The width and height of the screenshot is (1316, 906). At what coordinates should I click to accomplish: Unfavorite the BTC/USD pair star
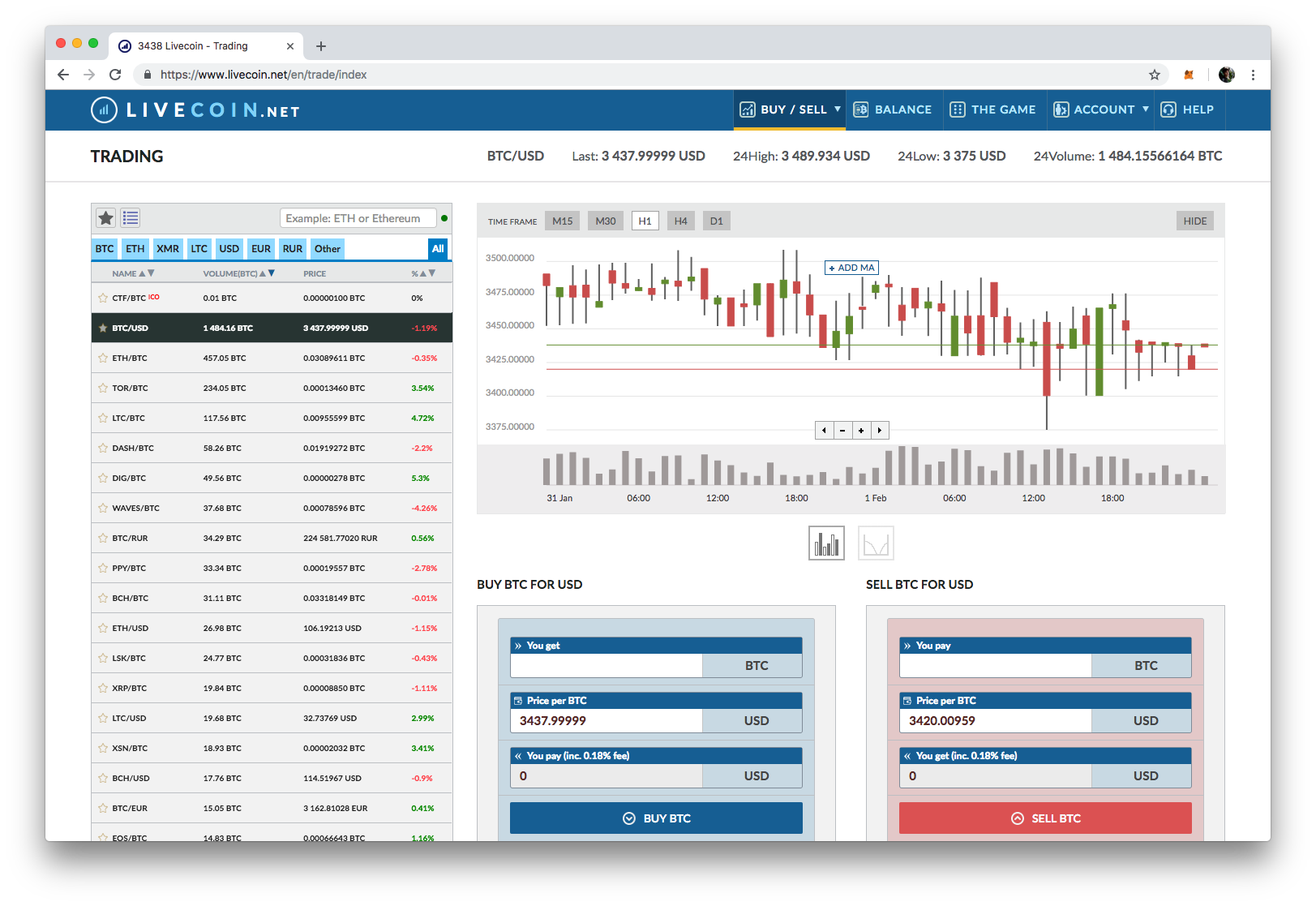click(x=103, y=328)
